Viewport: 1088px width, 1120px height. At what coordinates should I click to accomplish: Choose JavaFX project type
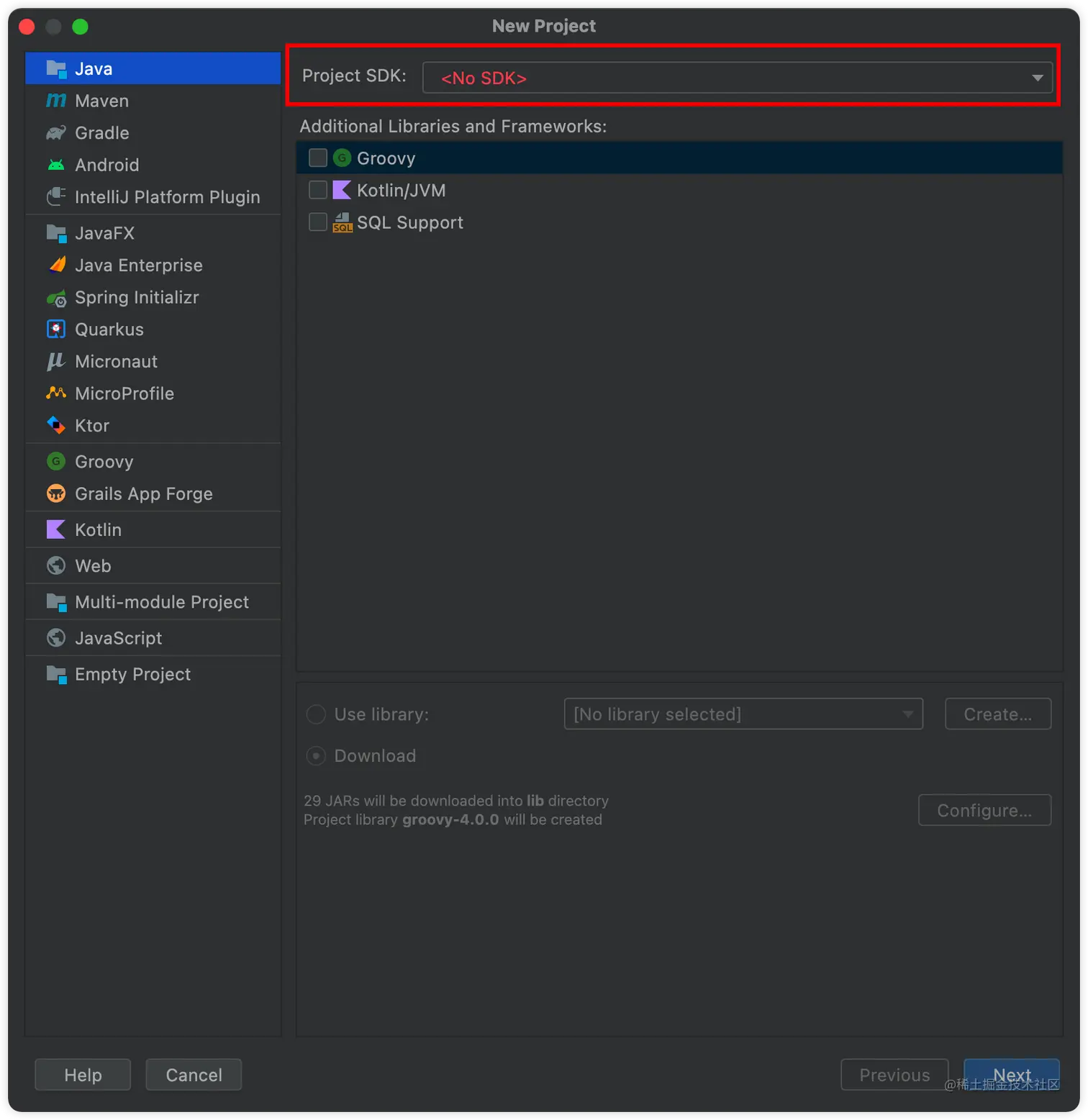pyautogui.click(x=153, y=233)
